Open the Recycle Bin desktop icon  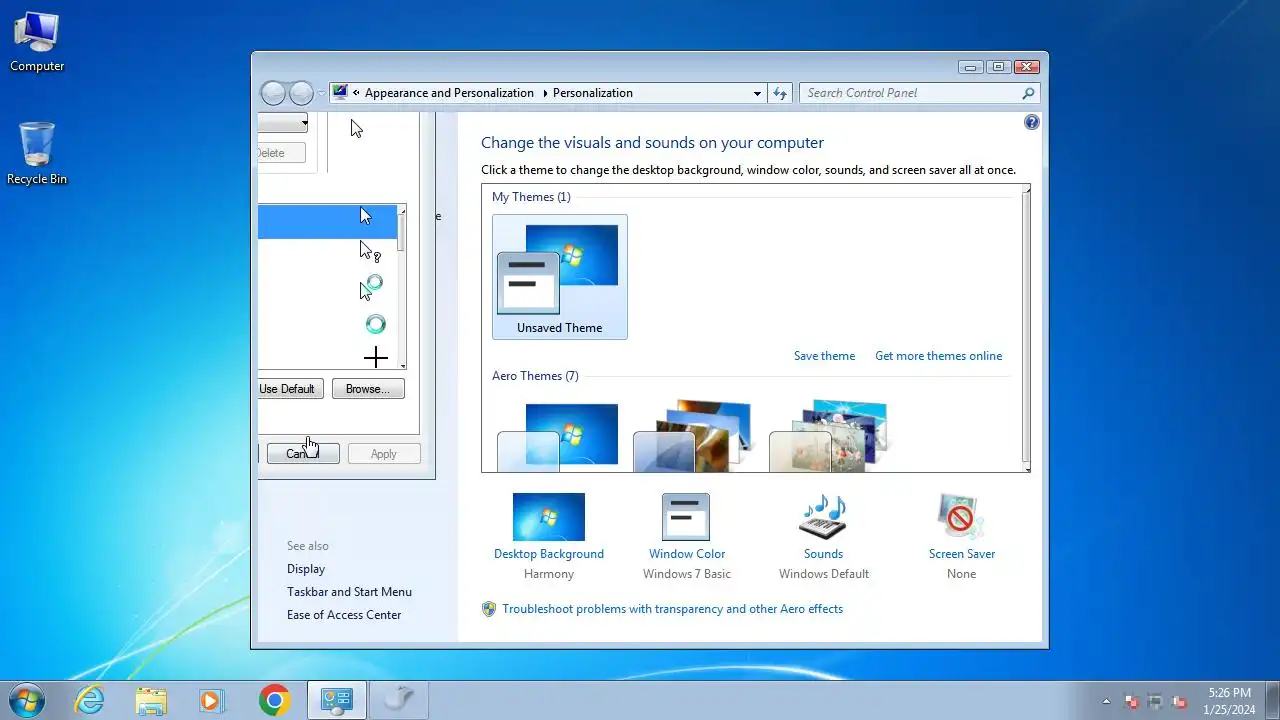tap(37, 154)
